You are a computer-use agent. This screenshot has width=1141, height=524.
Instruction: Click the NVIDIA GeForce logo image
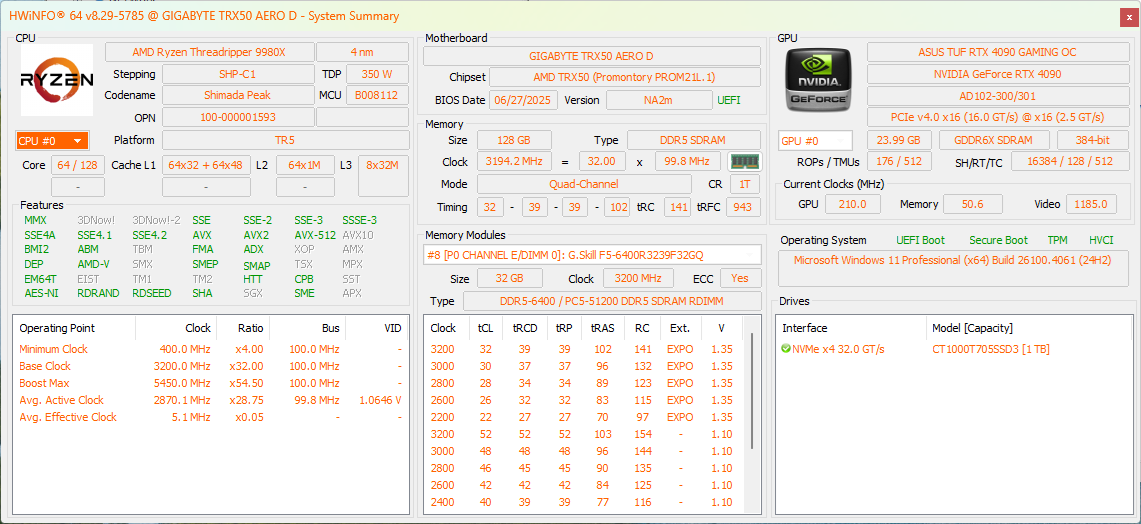coord(819,80)
